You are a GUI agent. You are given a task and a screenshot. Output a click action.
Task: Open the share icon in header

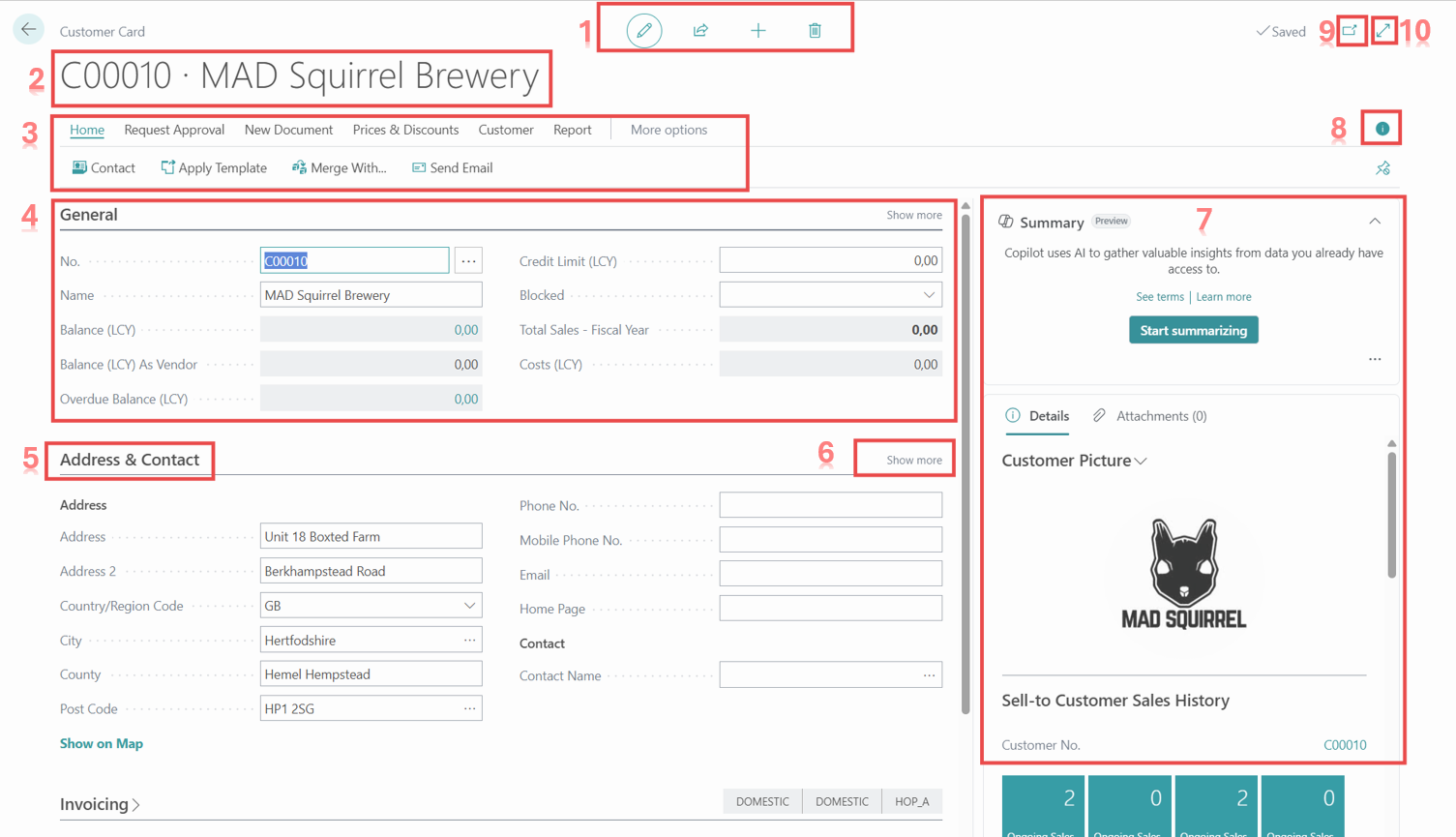point(700,30)
